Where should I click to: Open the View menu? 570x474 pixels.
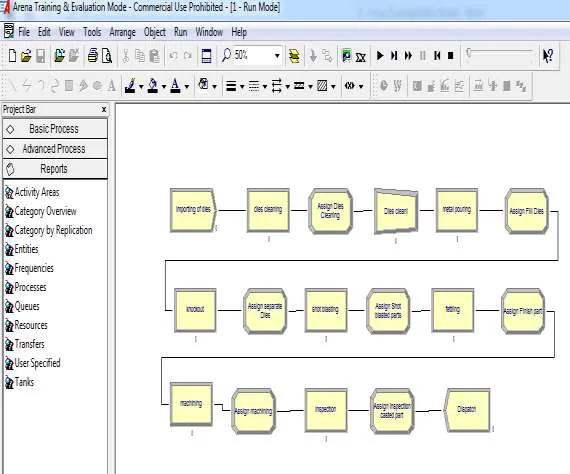tap(67, 32)
